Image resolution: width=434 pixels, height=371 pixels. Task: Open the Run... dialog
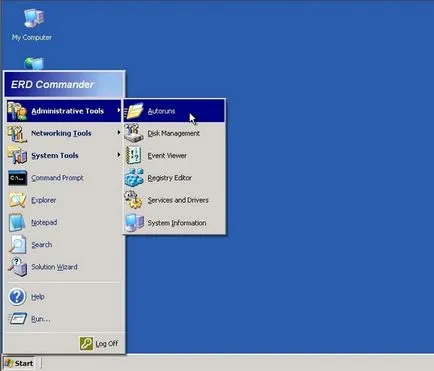[64, 319]
